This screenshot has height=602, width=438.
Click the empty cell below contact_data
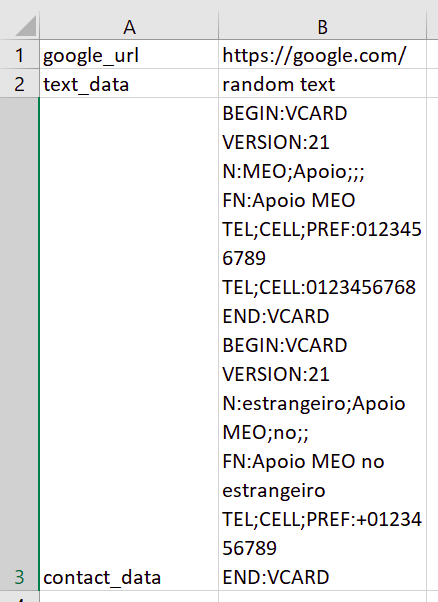click(x=129, y=597)
